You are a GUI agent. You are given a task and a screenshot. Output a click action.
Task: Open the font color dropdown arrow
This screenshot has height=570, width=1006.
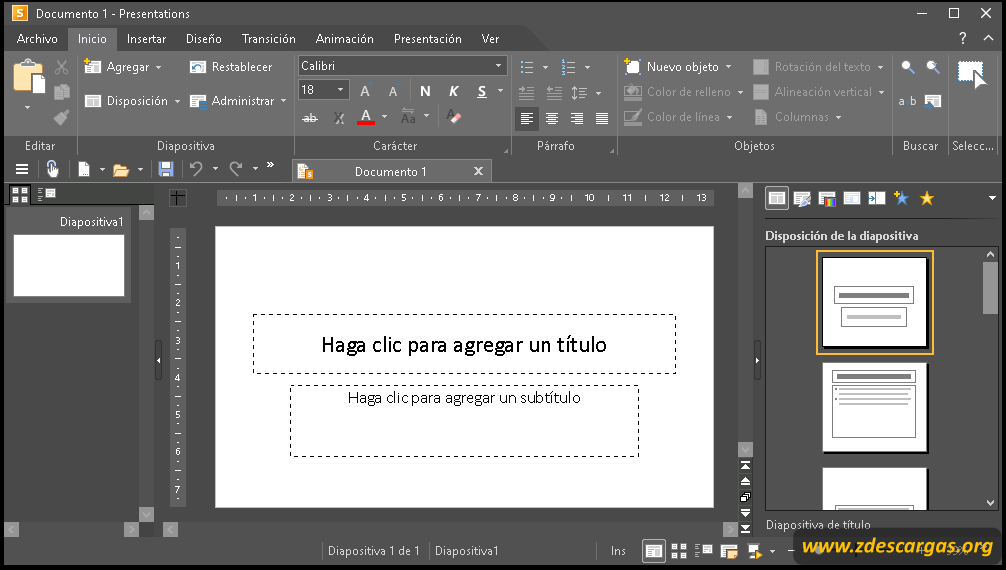[384, 117]
